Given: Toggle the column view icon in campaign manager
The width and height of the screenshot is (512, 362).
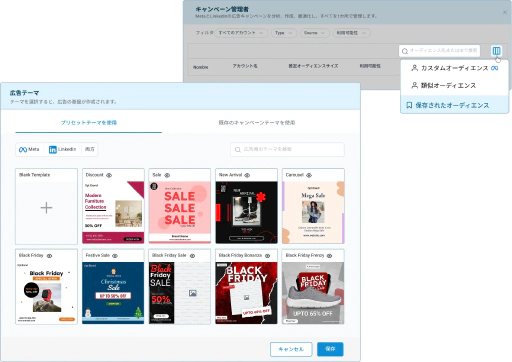Looking at the screenshot, I should coord(496,51).
